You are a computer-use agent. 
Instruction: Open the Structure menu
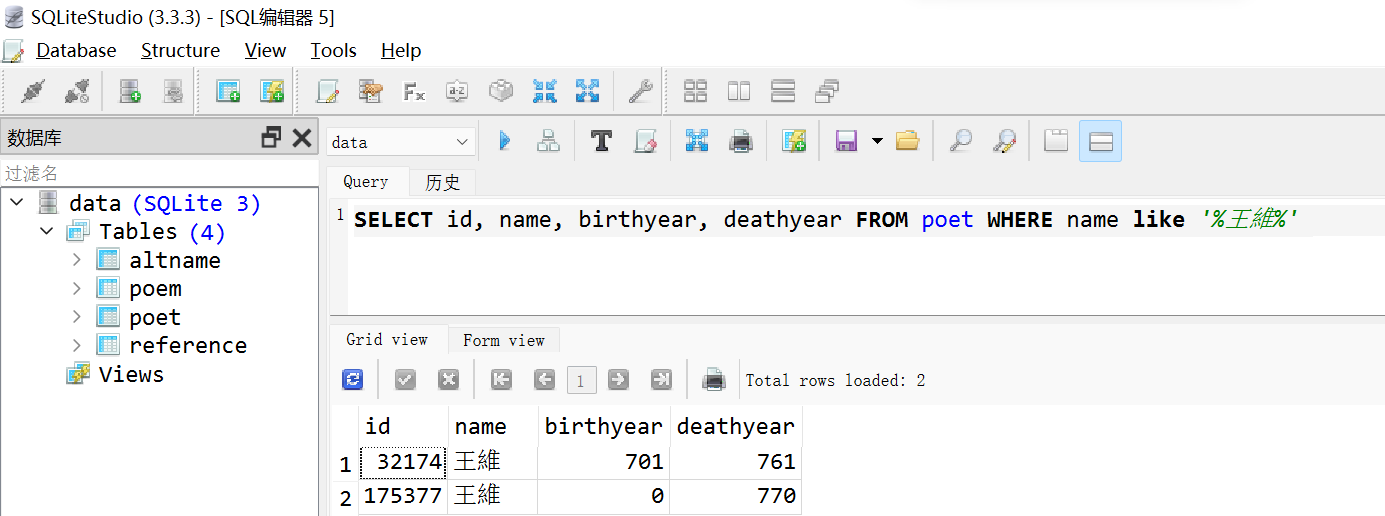tap(180, 50)
